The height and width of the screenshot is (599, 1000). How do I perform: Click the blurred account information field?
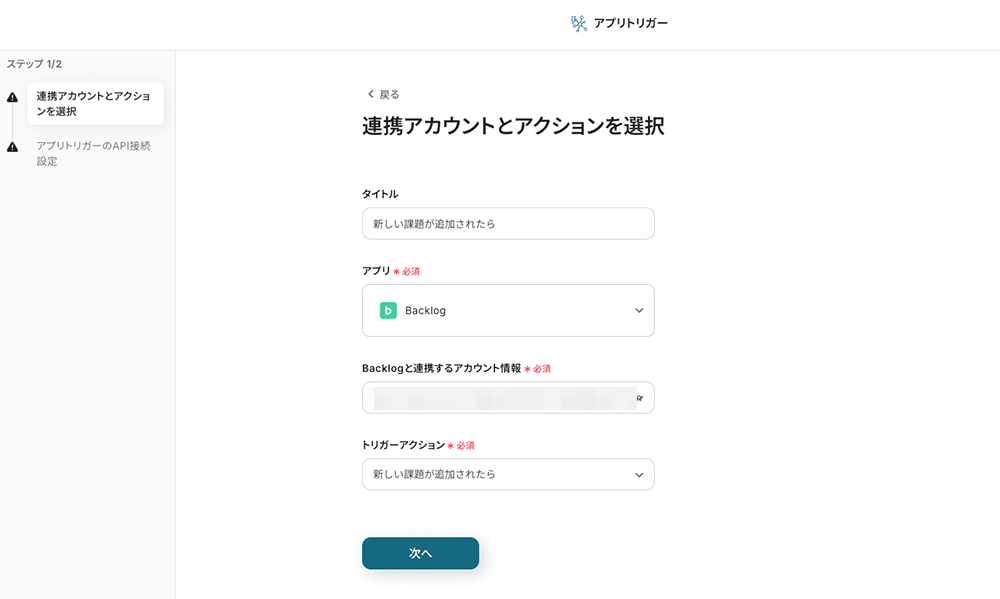coord(500,398)
